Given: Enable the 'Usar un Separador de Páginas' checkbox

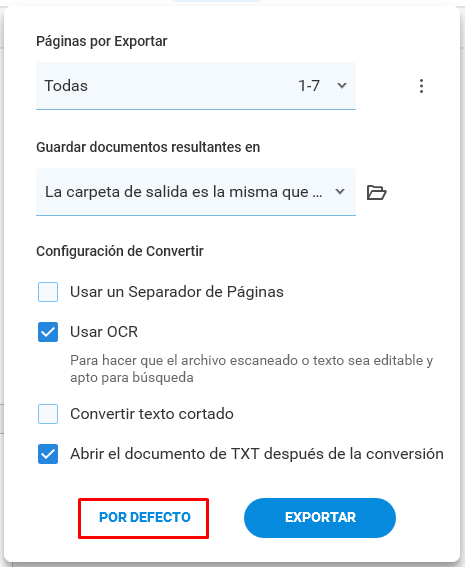Looking at the screenshot, I should pos(48,292).
